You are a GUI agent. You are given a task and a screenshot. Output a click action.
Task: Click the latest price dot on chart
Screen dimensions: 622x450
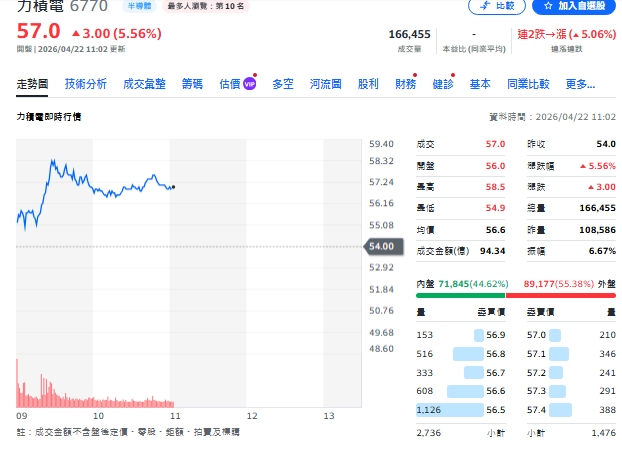(x=173, y=187)
